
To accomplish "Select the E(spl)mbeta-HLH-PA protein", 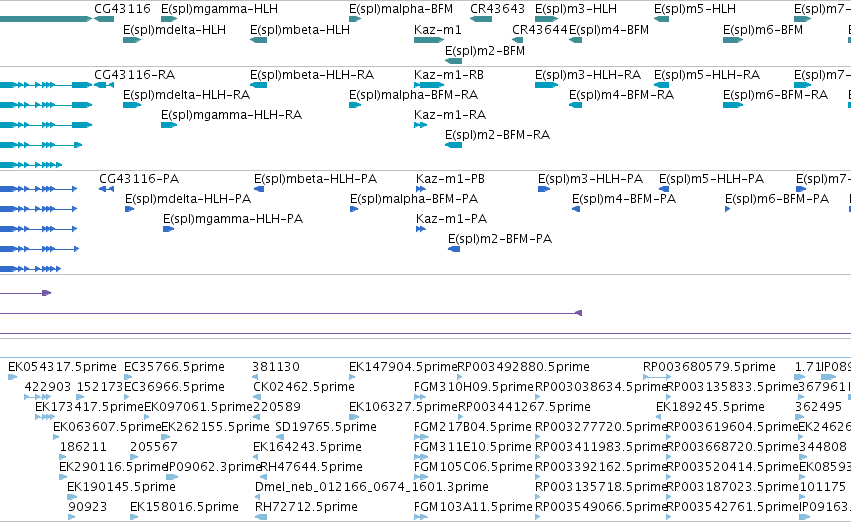I will point(315,179).
